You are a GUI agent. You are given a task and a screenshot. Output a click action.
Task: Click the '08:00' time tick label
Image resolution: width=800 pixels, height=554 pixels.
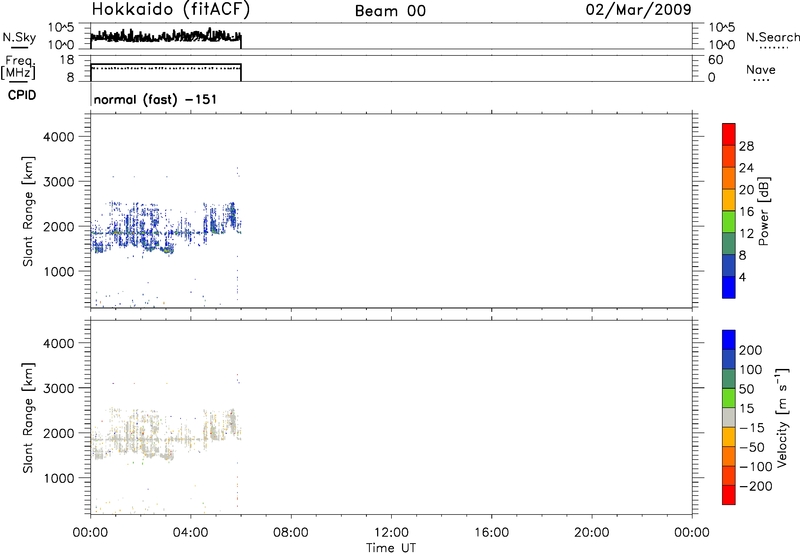[291, 533]
